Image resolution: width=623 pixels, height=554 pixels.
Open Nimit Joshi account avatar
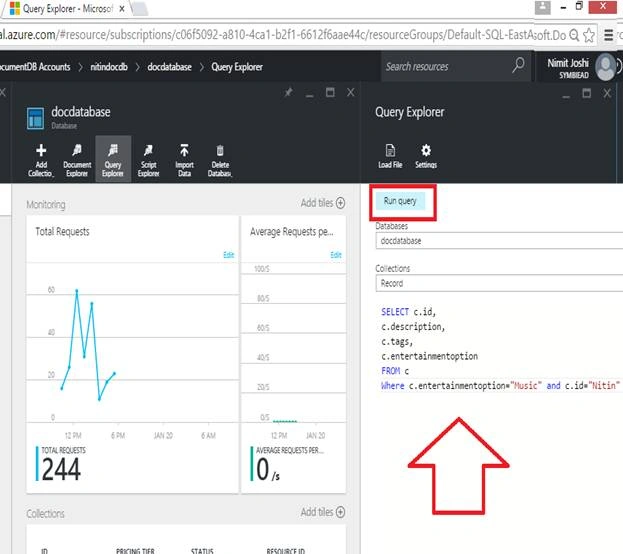(606, 67)
